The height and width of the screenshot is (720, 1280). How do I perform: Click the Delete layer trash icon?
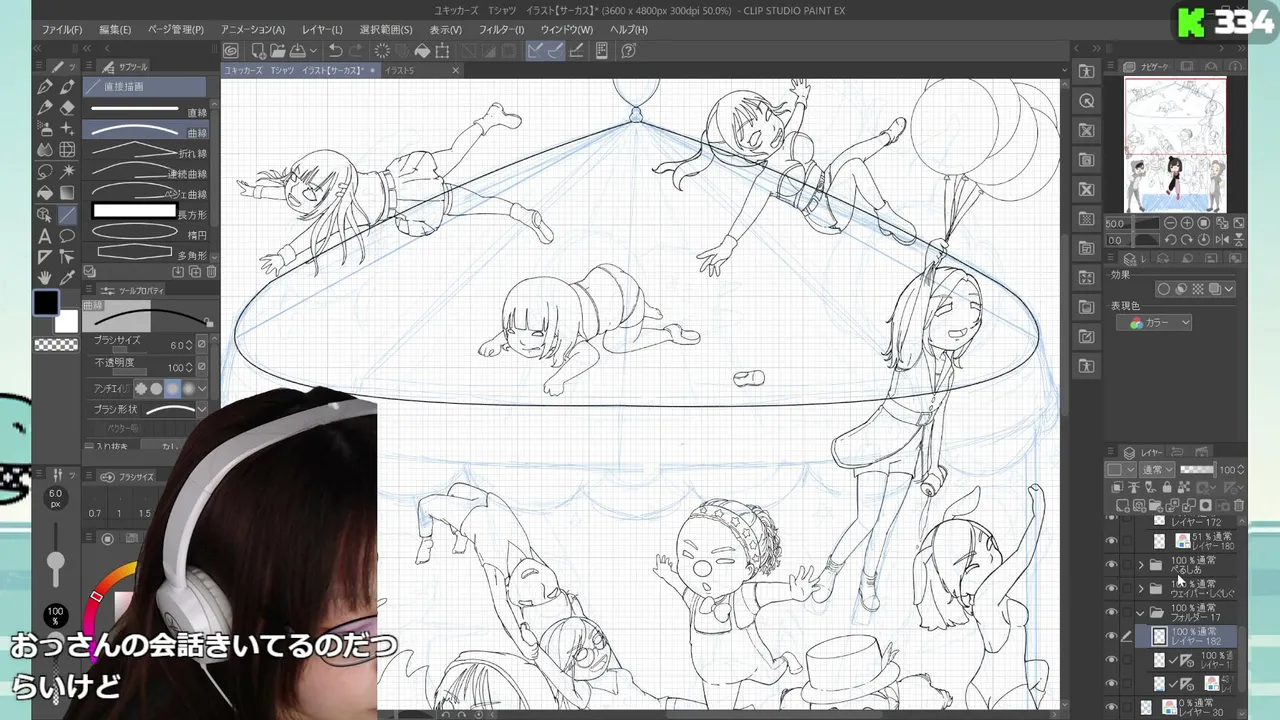1240,506
